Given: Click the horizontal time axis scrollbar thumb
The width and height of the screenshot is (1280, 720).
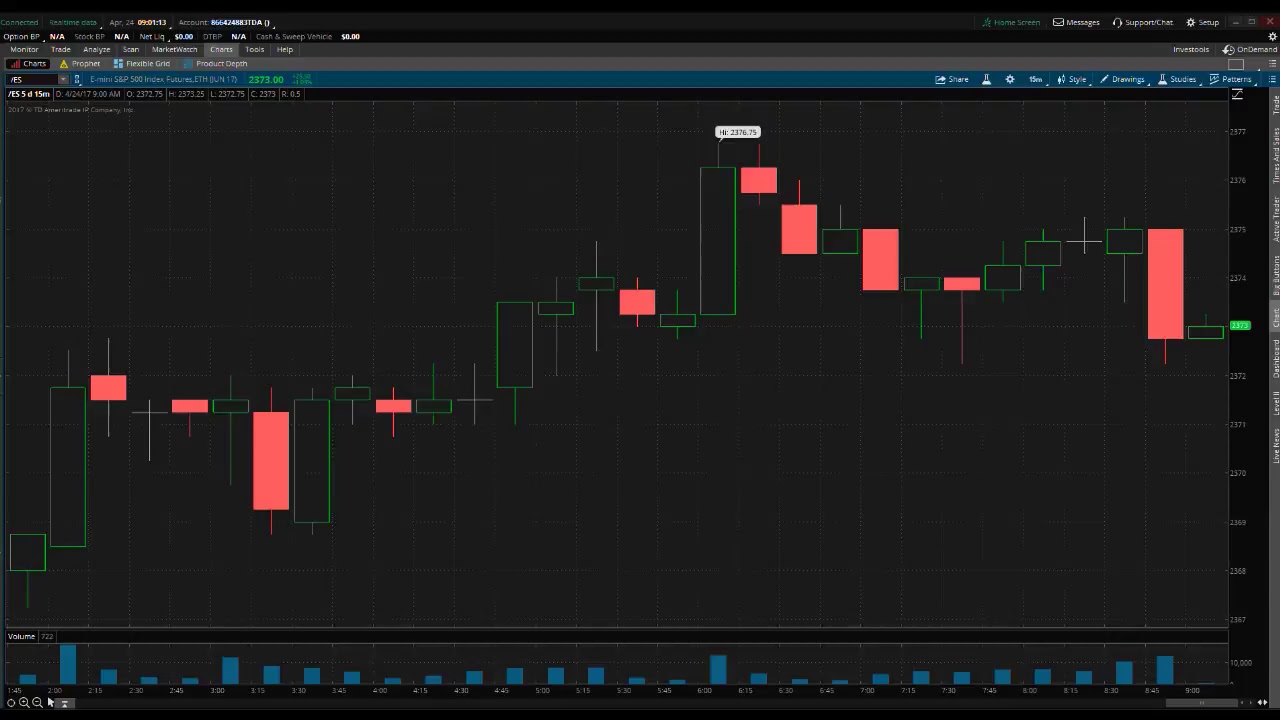Looking at the screenshot, I should pyautogui.click(x=1200, y=703).
